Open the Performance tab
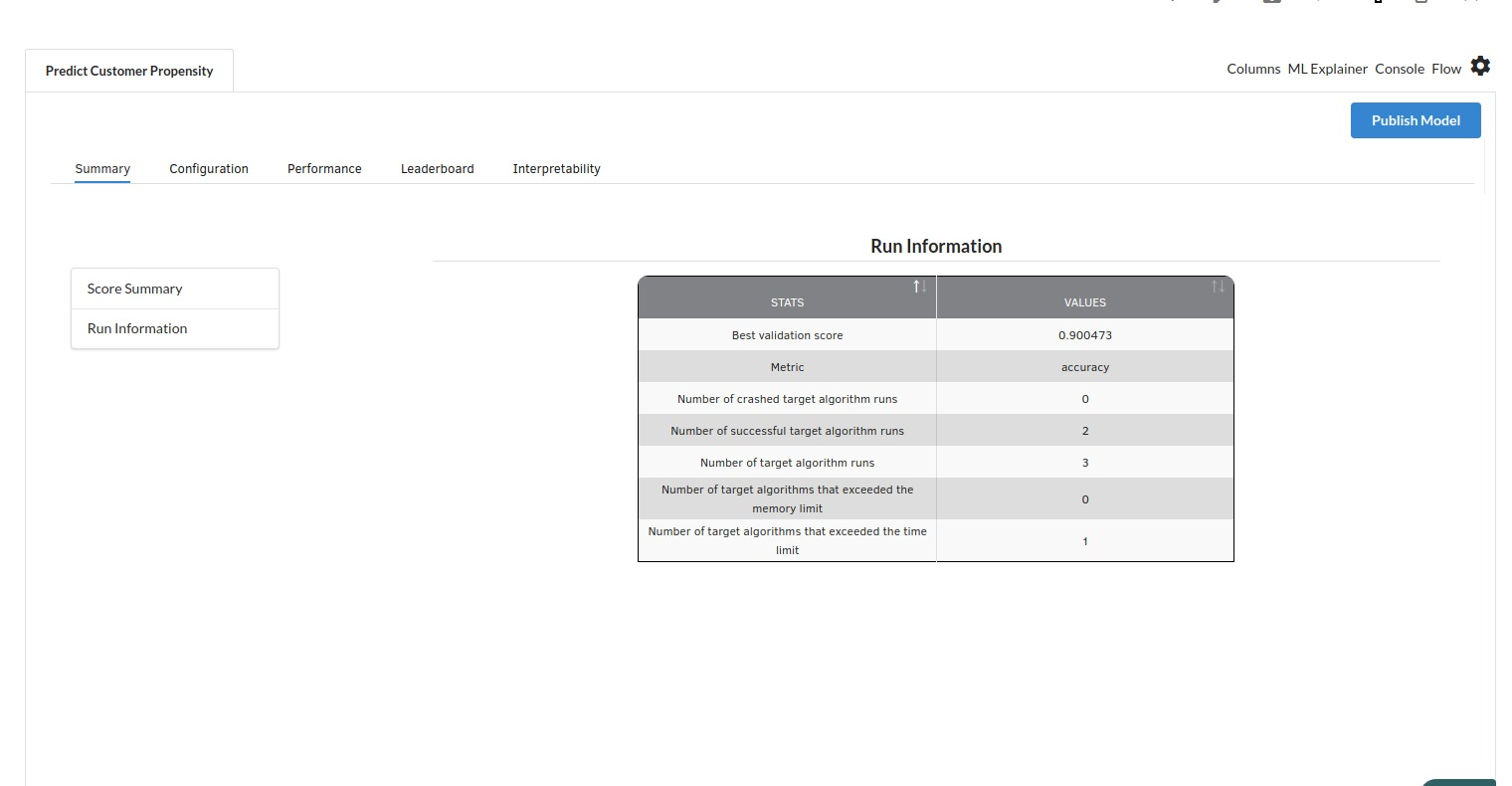1512x786 pixels. [x=324, y=169]
